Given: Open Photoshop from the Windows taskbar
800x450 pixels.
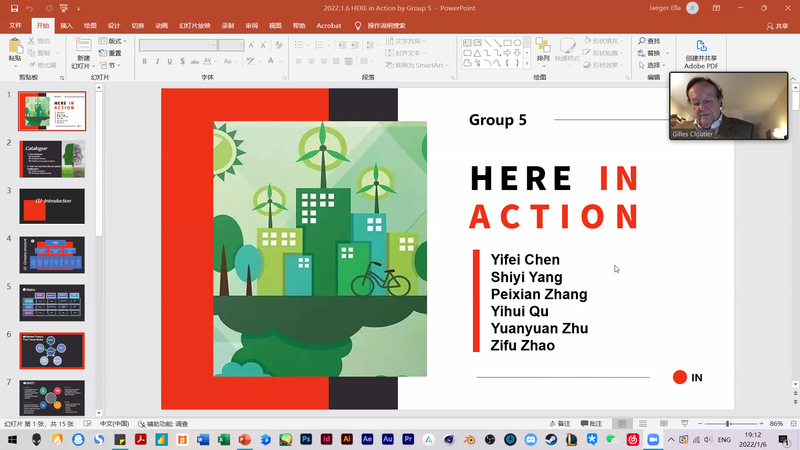Looking at the screenshot, I should (306, 439).
